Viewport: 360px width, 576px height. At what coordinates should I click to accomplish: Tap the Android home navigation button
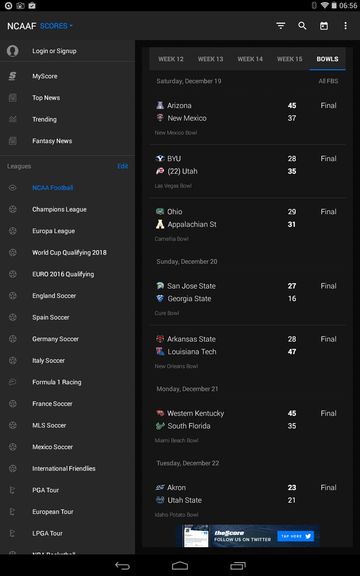pos(180,566)
